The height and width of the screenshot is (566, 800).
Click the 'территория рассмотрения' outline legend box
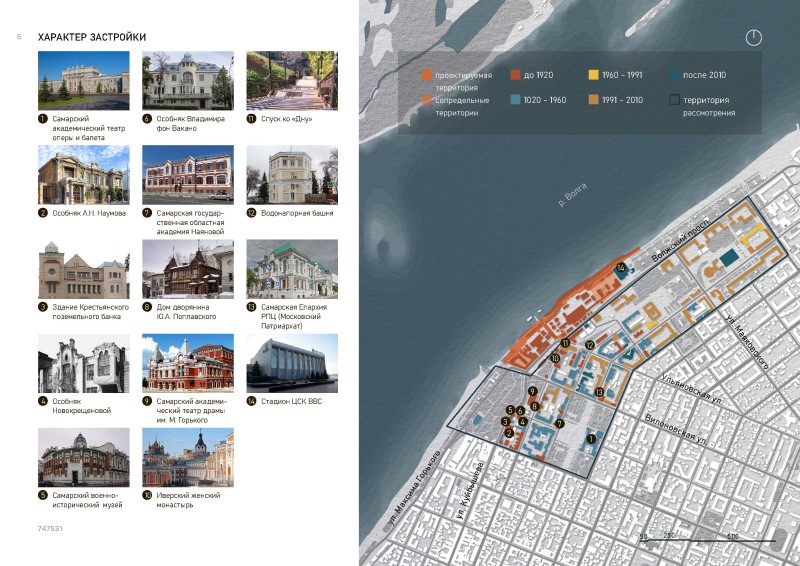(676, 100)
